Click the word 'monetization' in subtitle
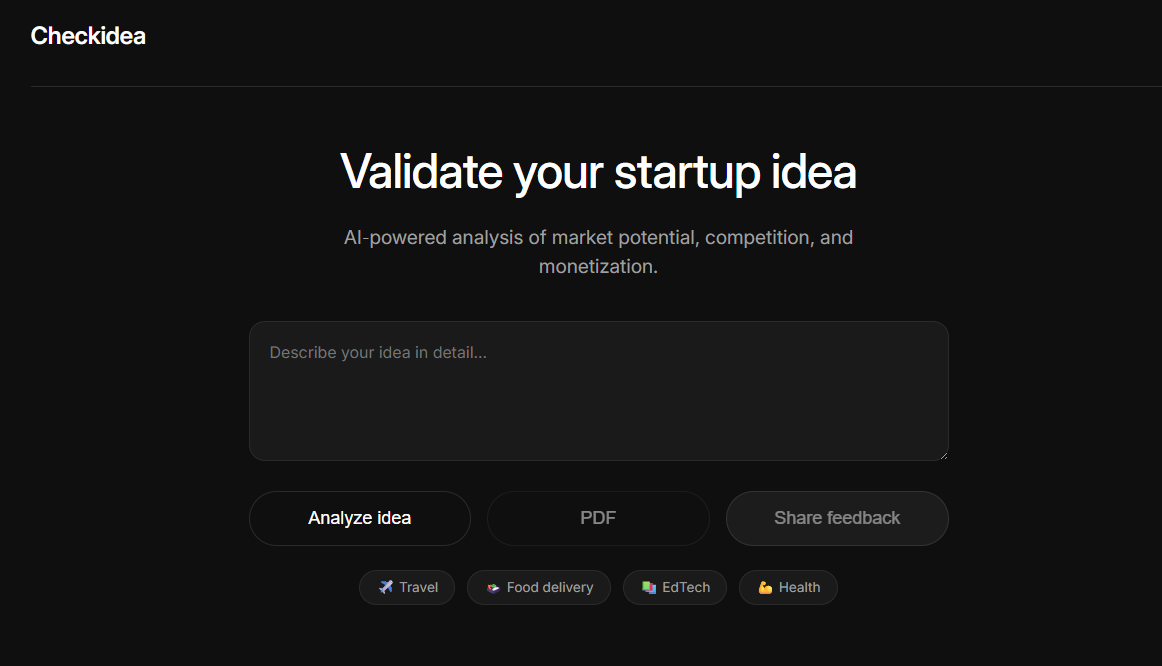This screenshot has height=666, width=1162. 596,267
